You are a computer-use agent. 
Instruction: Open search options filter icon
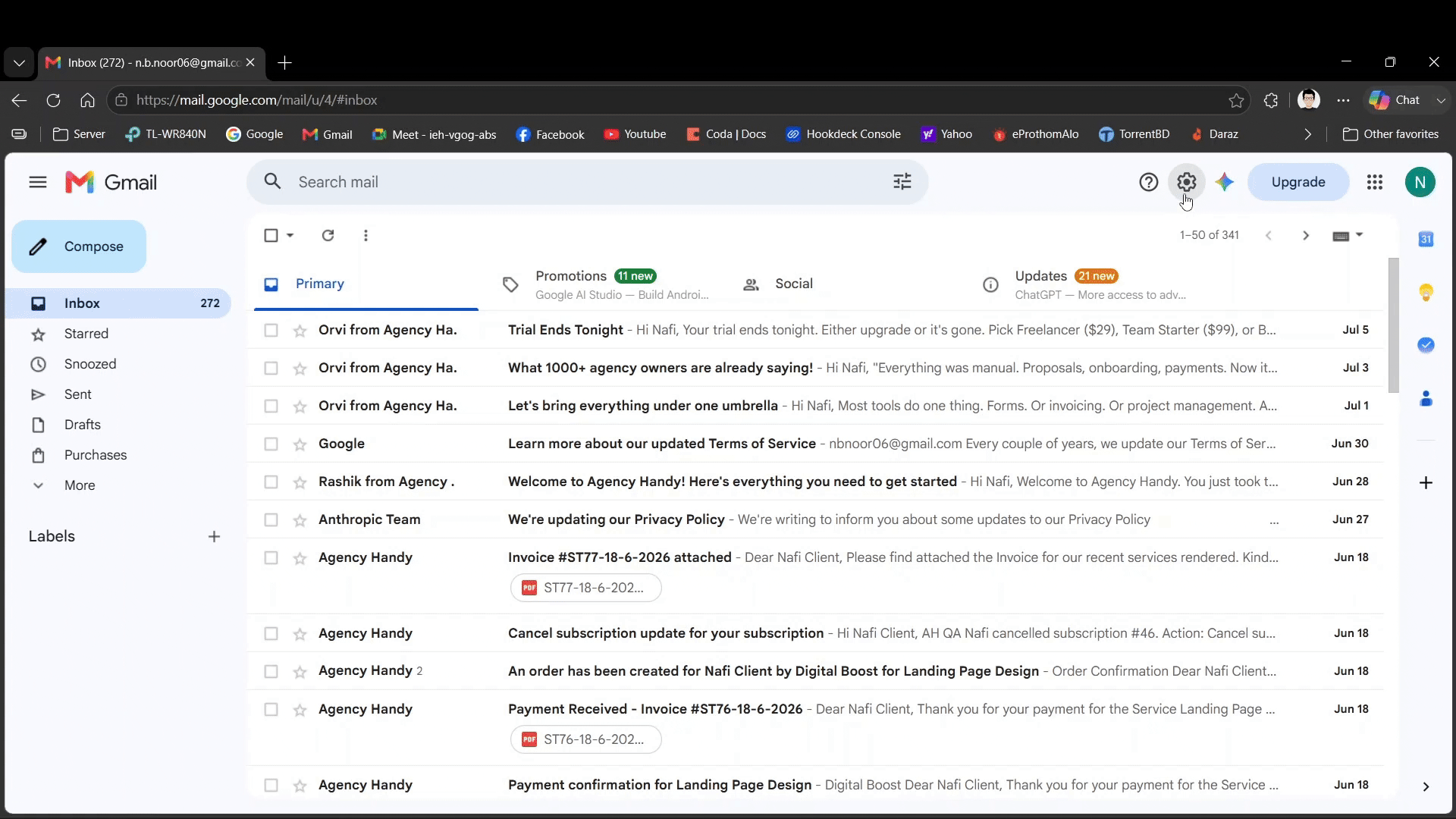(x=902, y=182)
